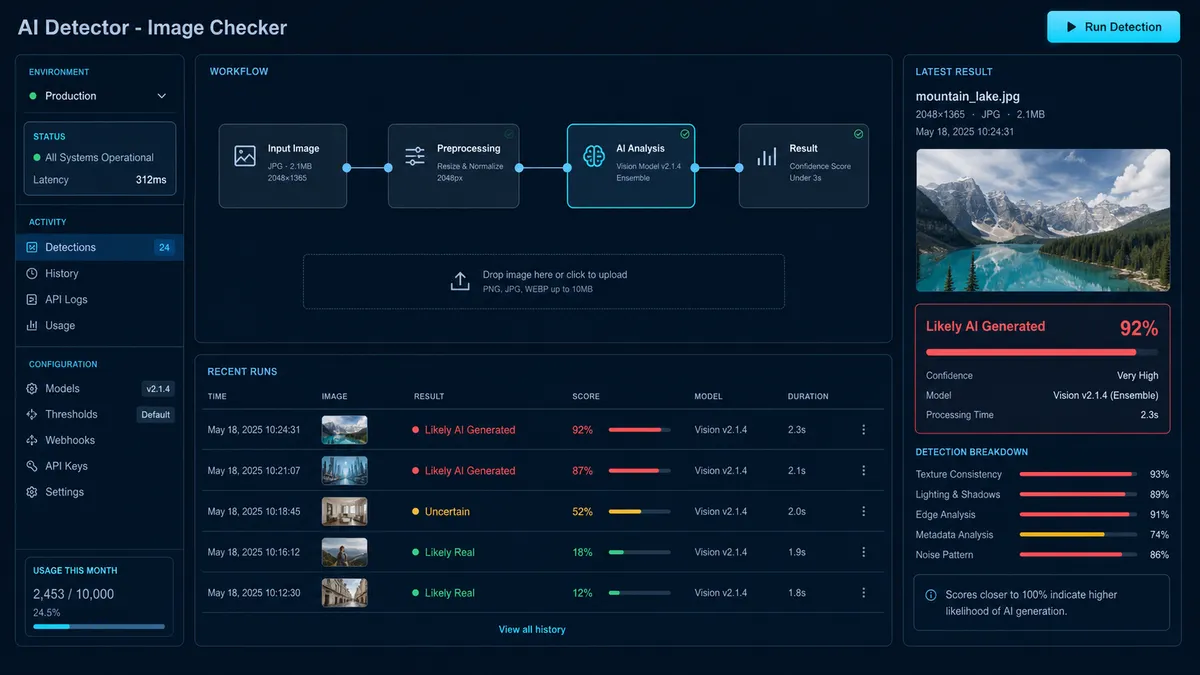Click the Webhooks icon

(32, 440)
